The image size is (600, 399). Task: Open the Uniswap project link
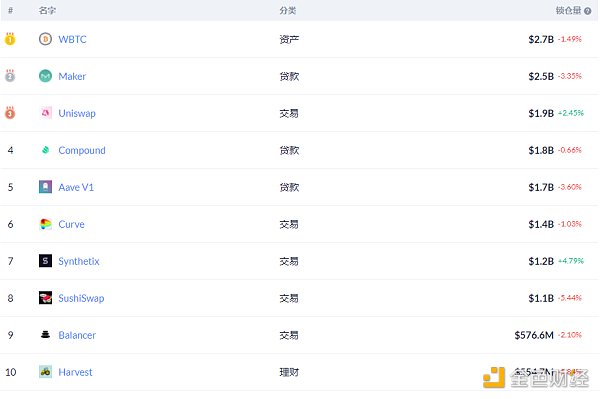click(77, 114)
